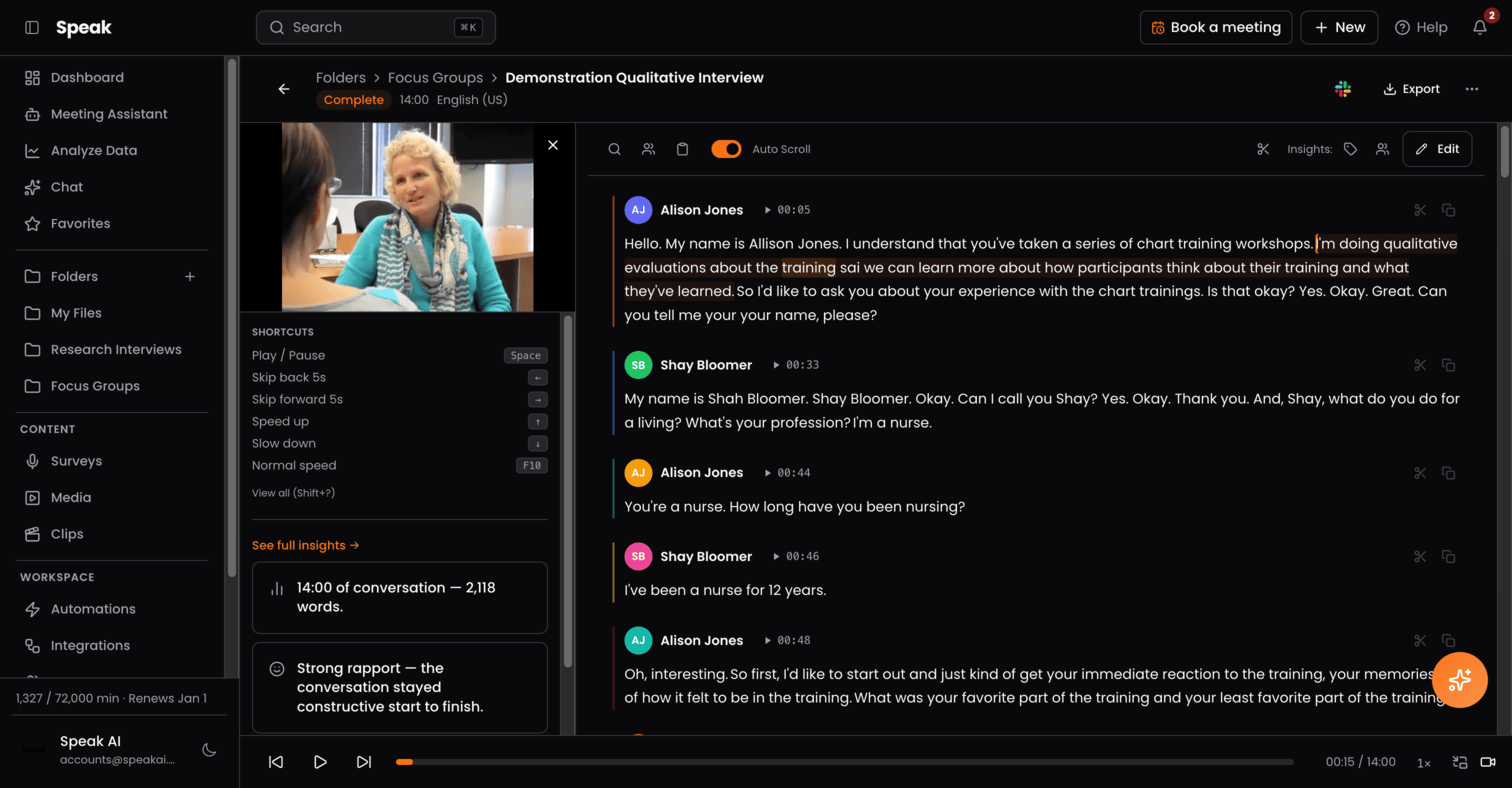Viewport: 1512px width, 788px height.
Task: Open the three-dot more options menu
Action: 1472,89
